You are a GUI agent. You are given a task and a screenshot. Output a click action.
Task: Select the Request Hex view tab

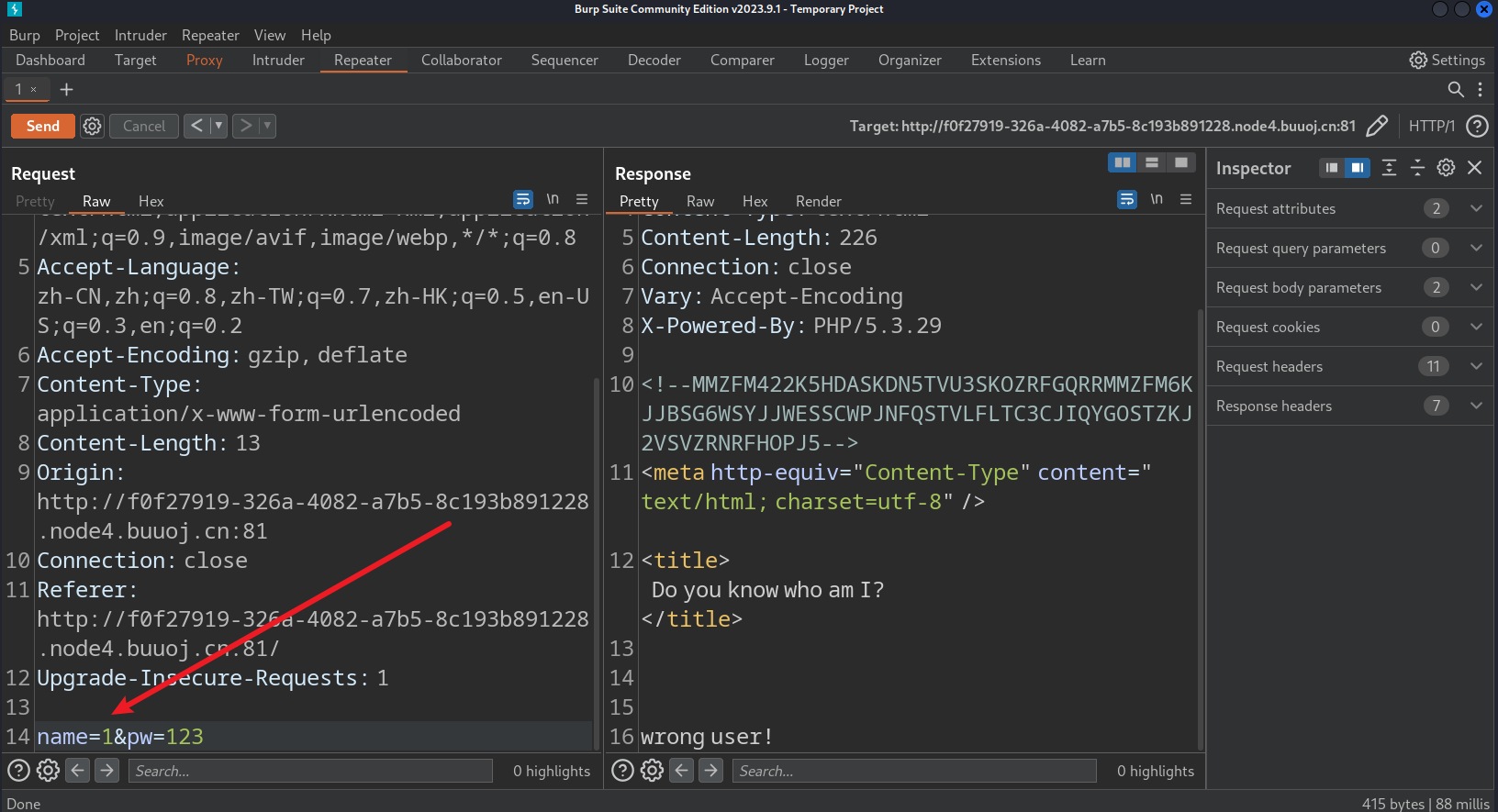(151, 201)
